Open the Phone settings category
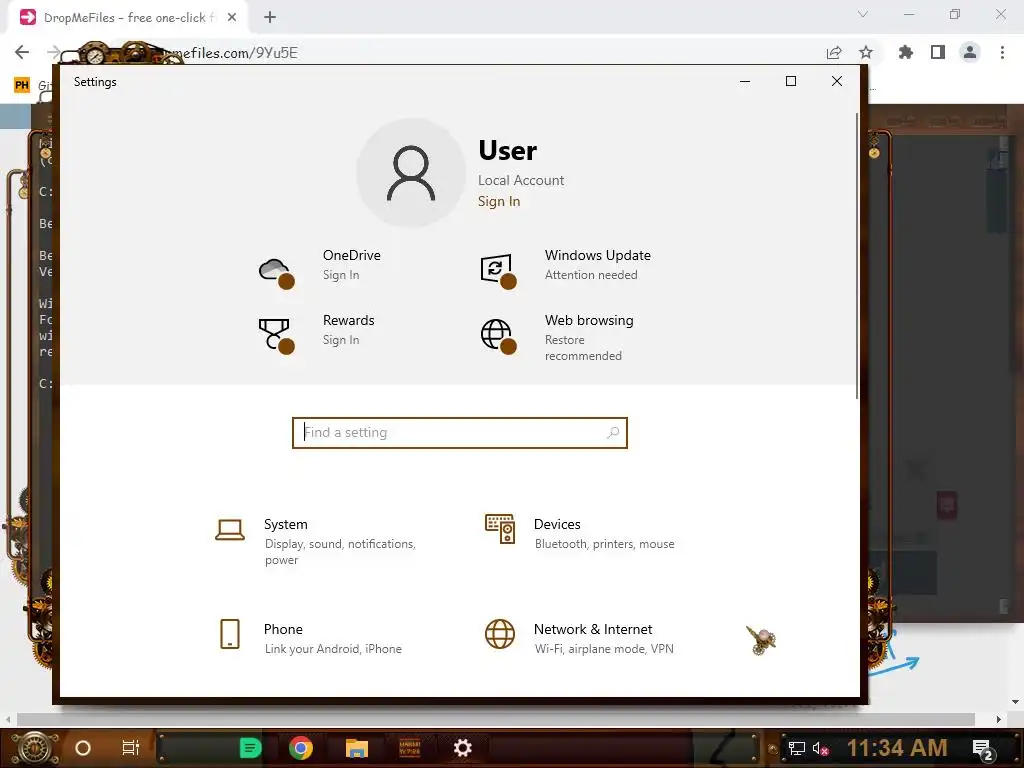 click(310, 638)
